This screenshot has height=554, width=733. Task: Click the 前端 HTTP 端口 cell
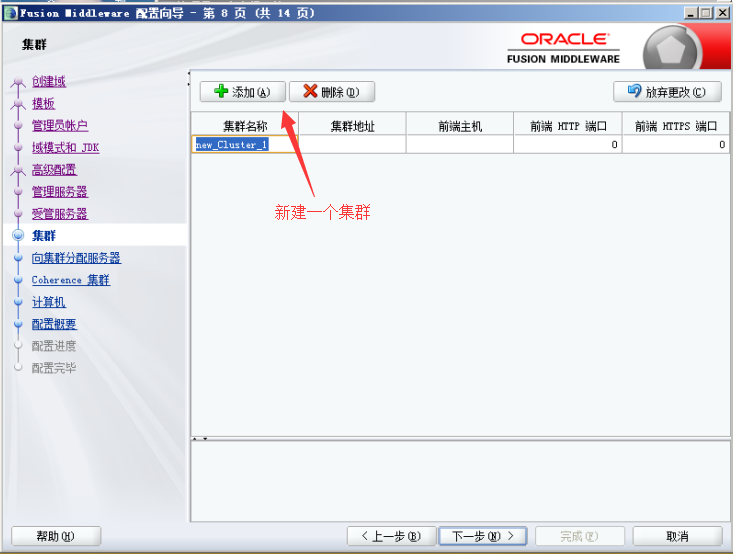tap(567, 145)
